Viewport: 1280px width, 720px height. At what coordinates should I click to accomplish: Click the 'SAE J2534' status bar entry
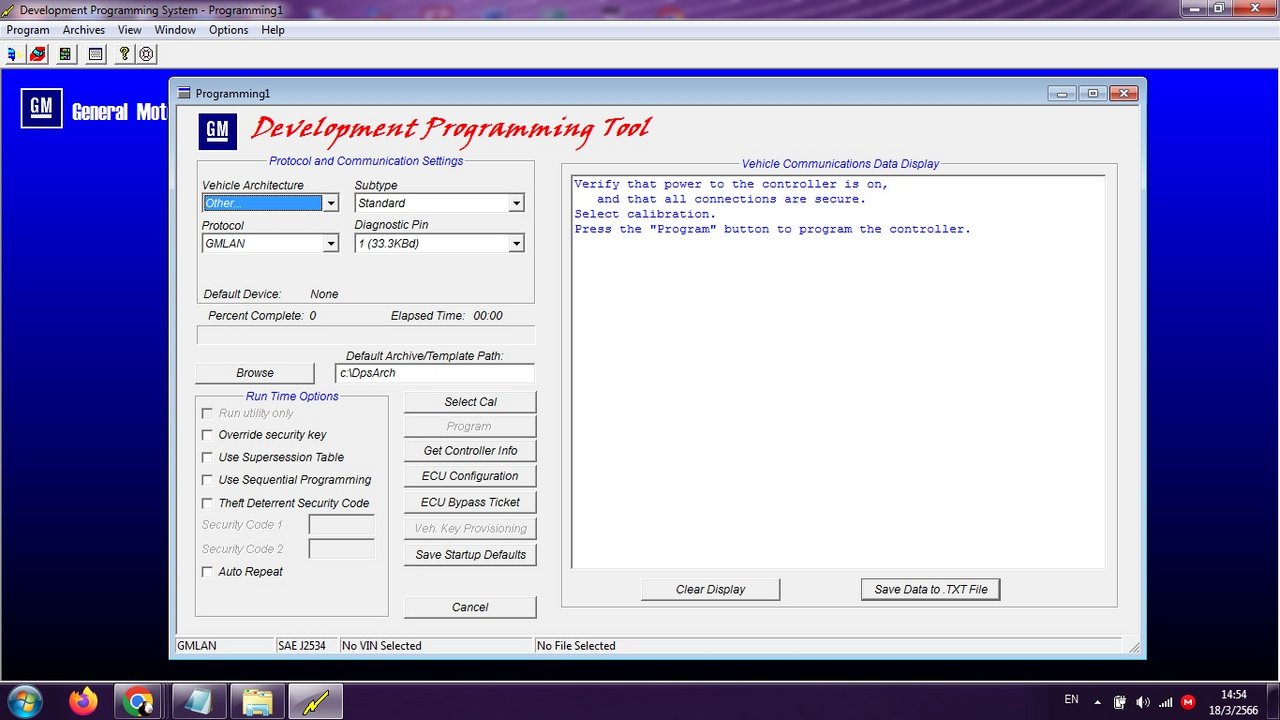point(302,646)
